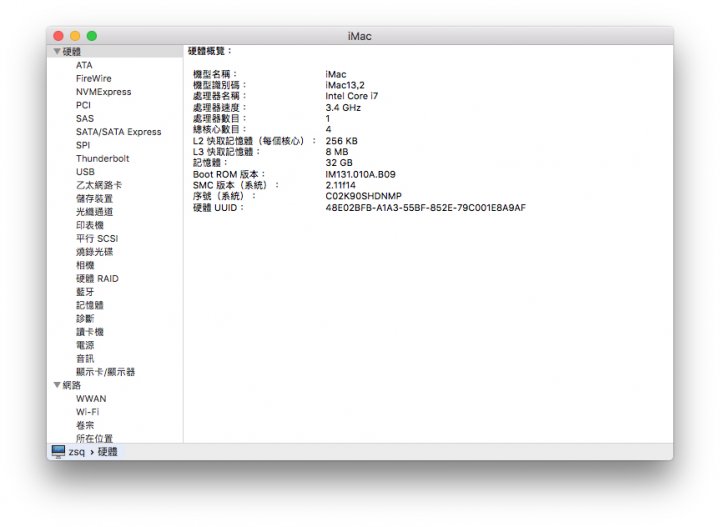Open the 燒錄光碟 entry

pos(94,252)
